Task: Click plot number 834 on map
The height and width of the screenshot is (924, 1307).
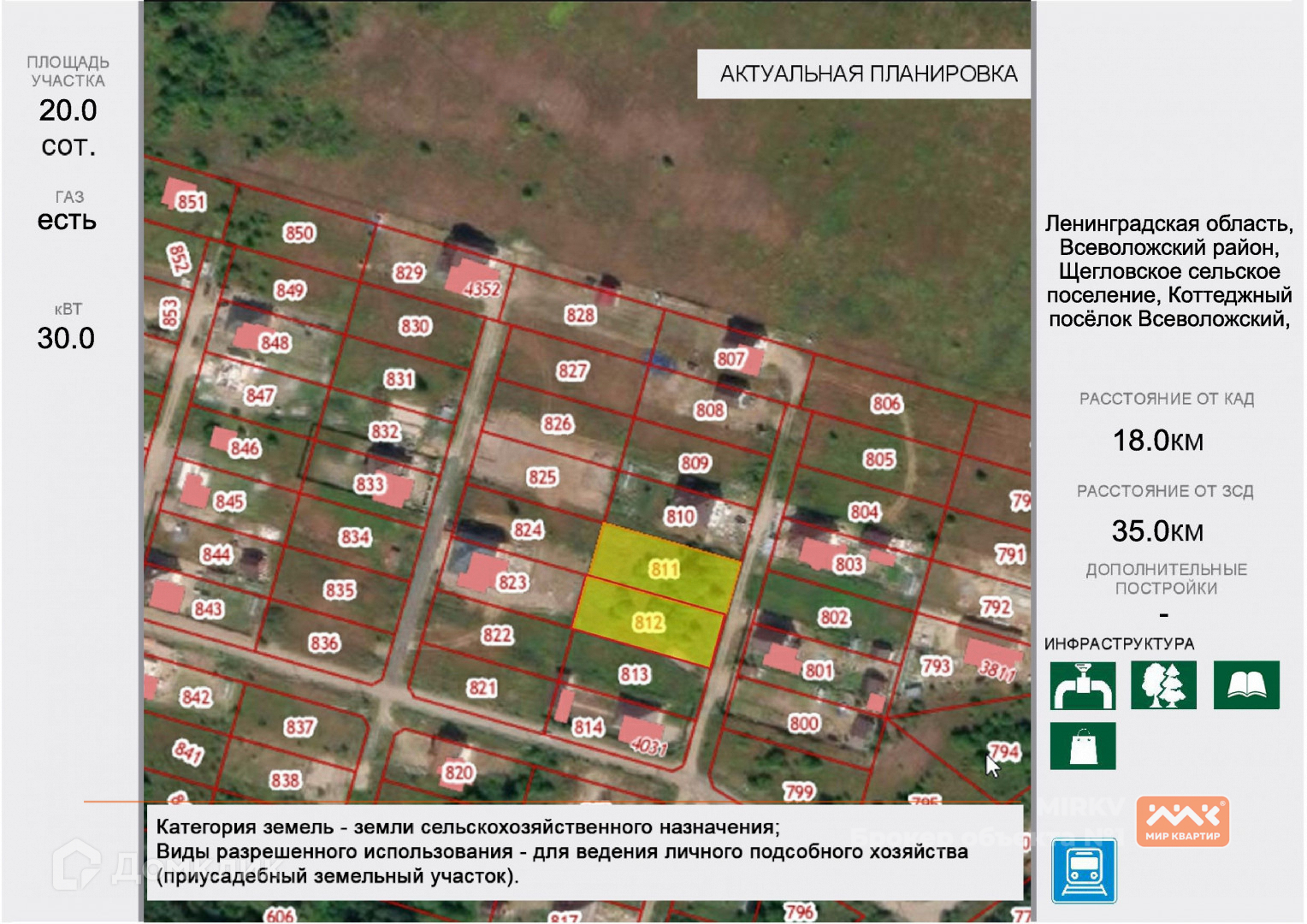Action: click(355, 537)
